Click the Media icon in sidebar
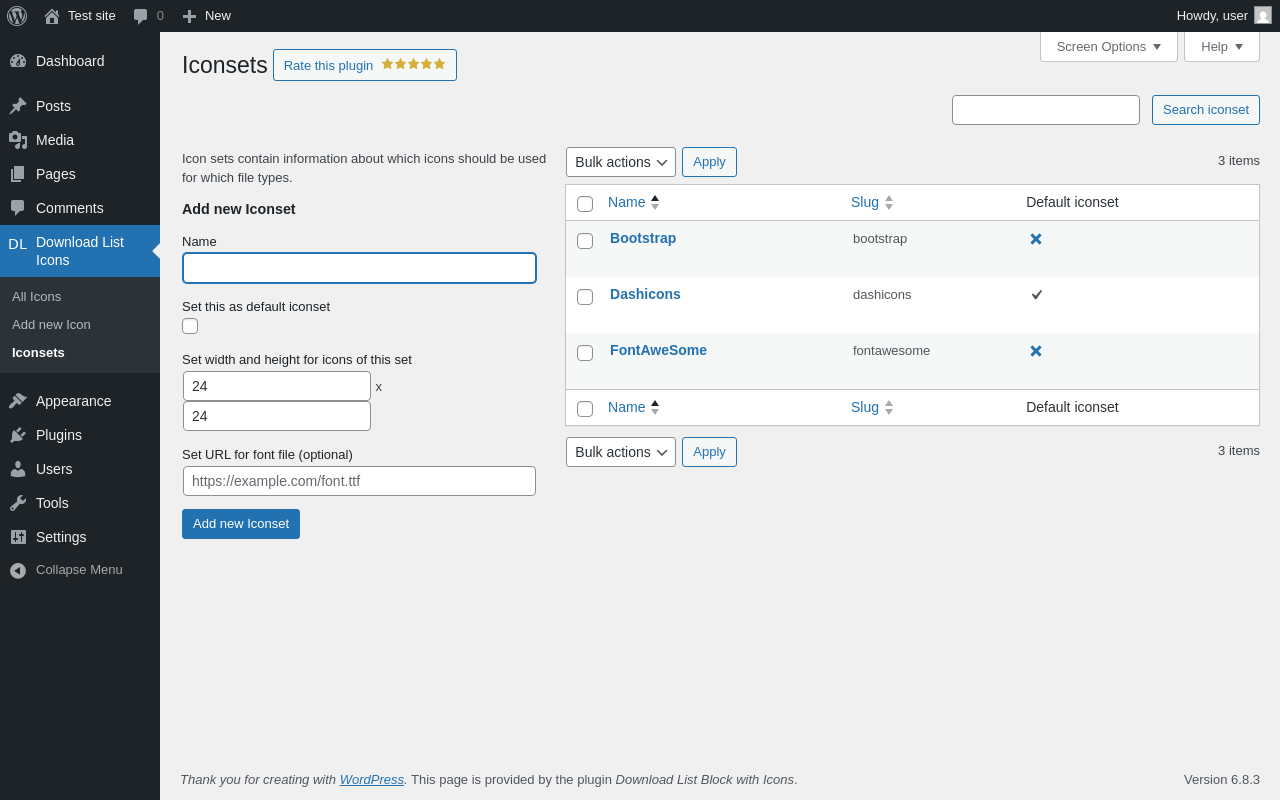Image resolution: width=1280 pixels, height=800 pixels. tap(18, 140)
